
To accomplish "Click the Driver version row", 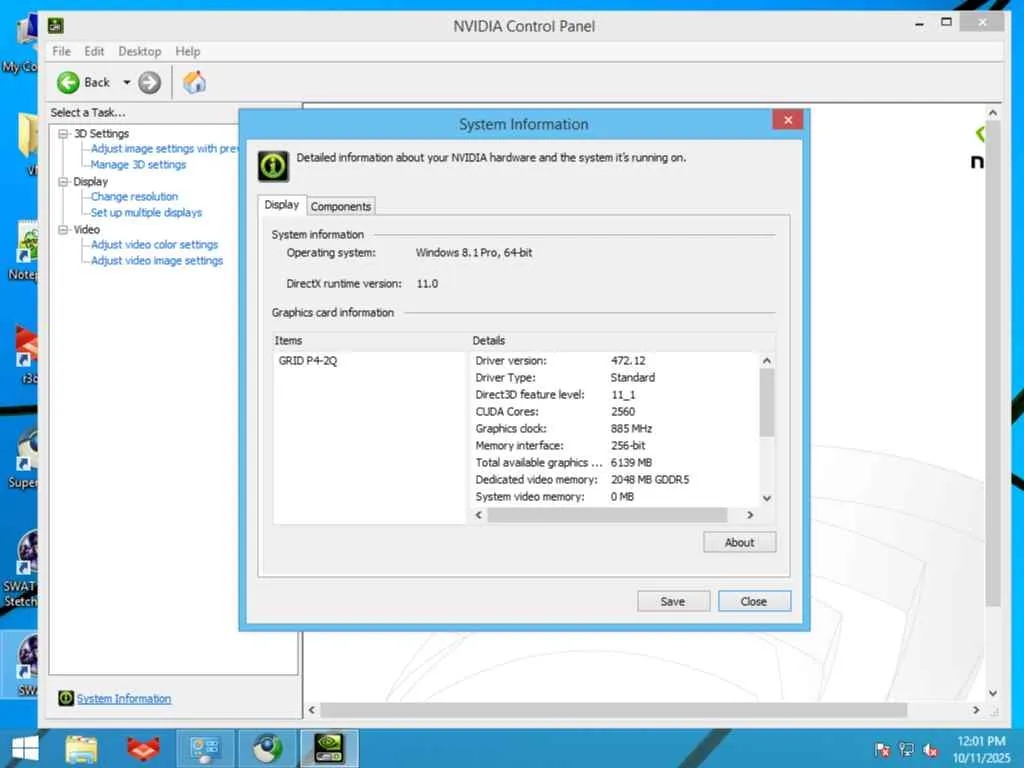I will tap(614, 360).
